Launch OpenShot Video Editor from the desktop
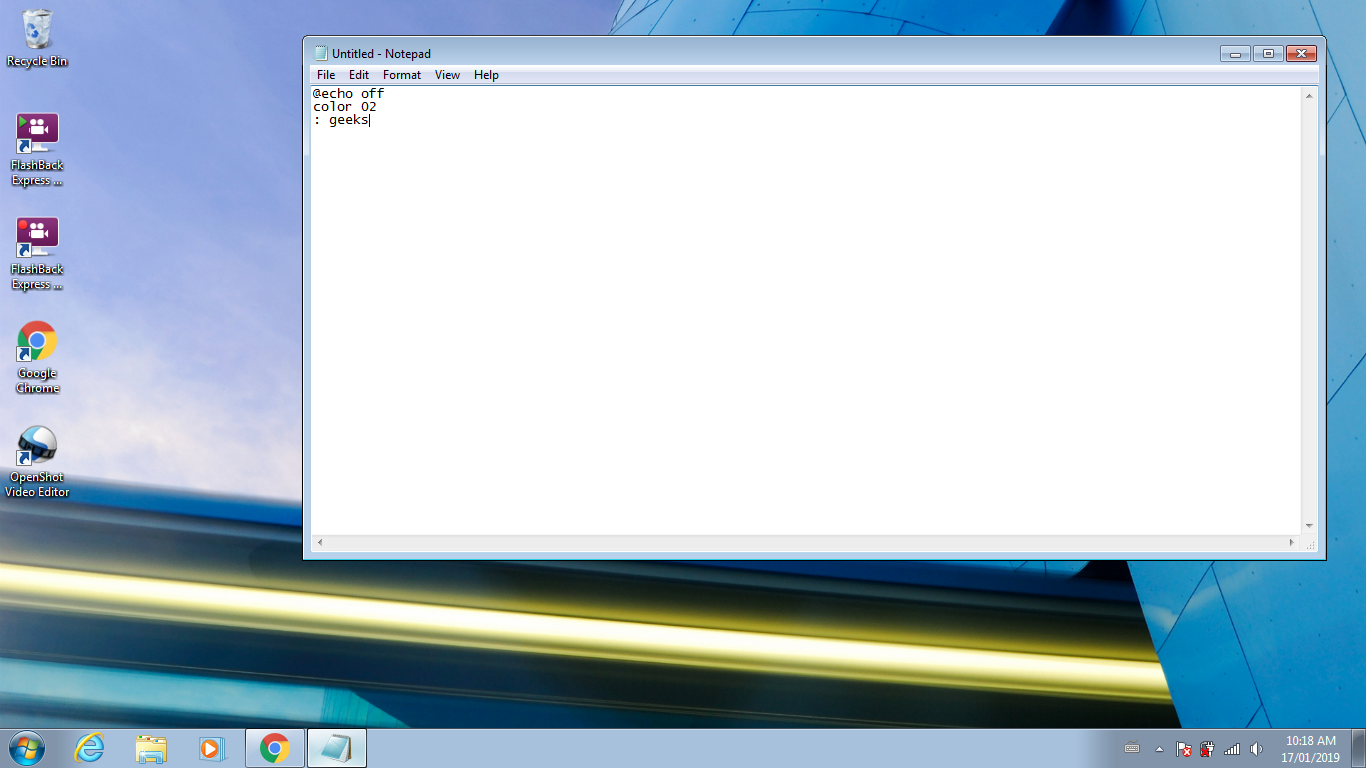1366x768 pixels. (37, 443)
